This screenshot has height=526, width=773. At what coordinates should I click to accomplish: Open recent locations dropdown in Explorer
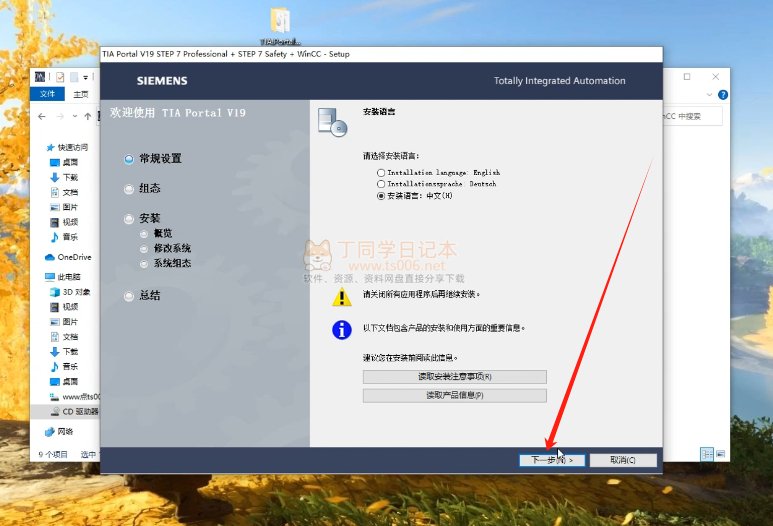(74, 116)
